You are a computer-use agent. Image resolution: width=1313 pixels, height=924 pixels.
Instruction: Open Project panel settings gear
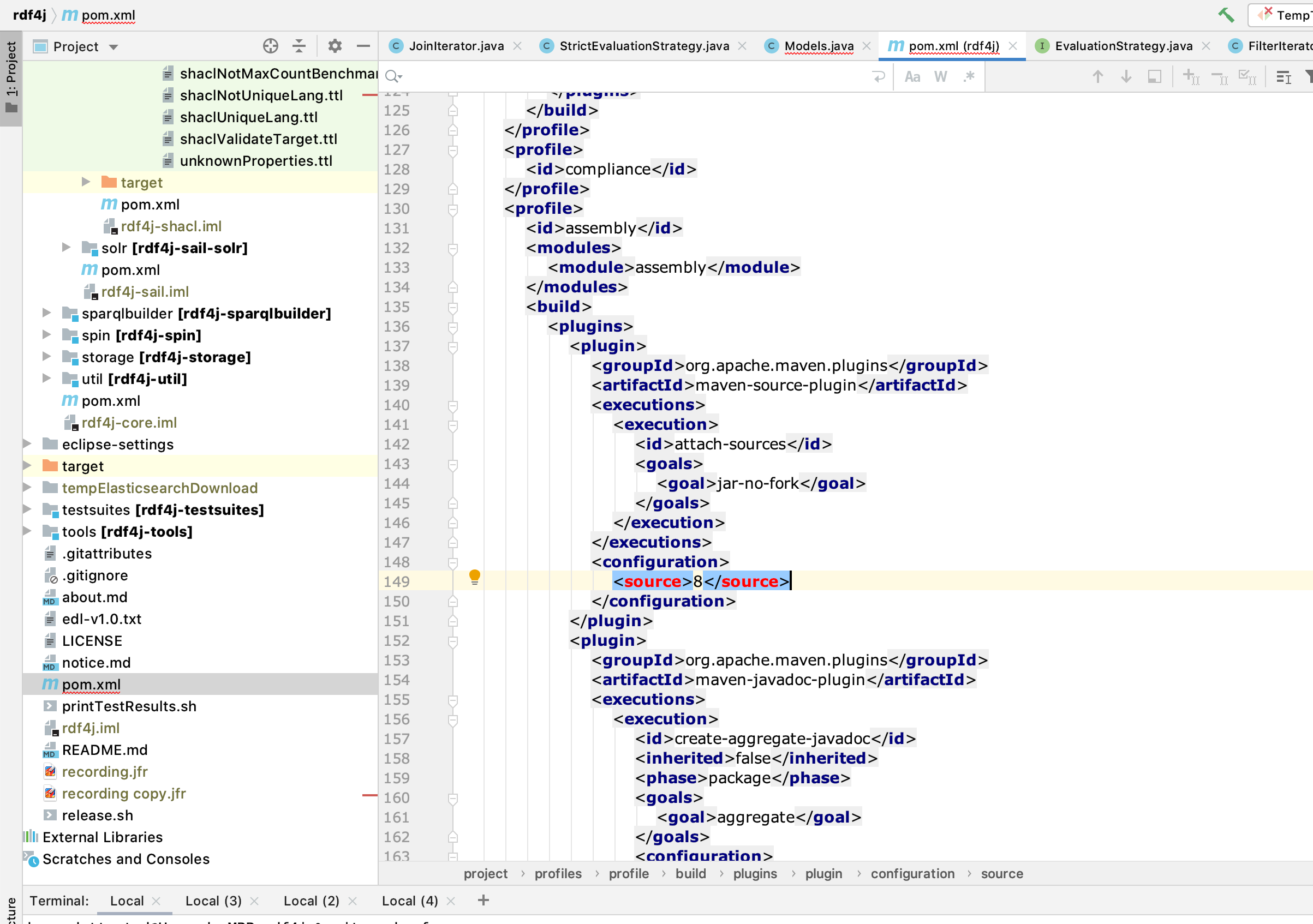pyautogui.click(x=335, y=46)
